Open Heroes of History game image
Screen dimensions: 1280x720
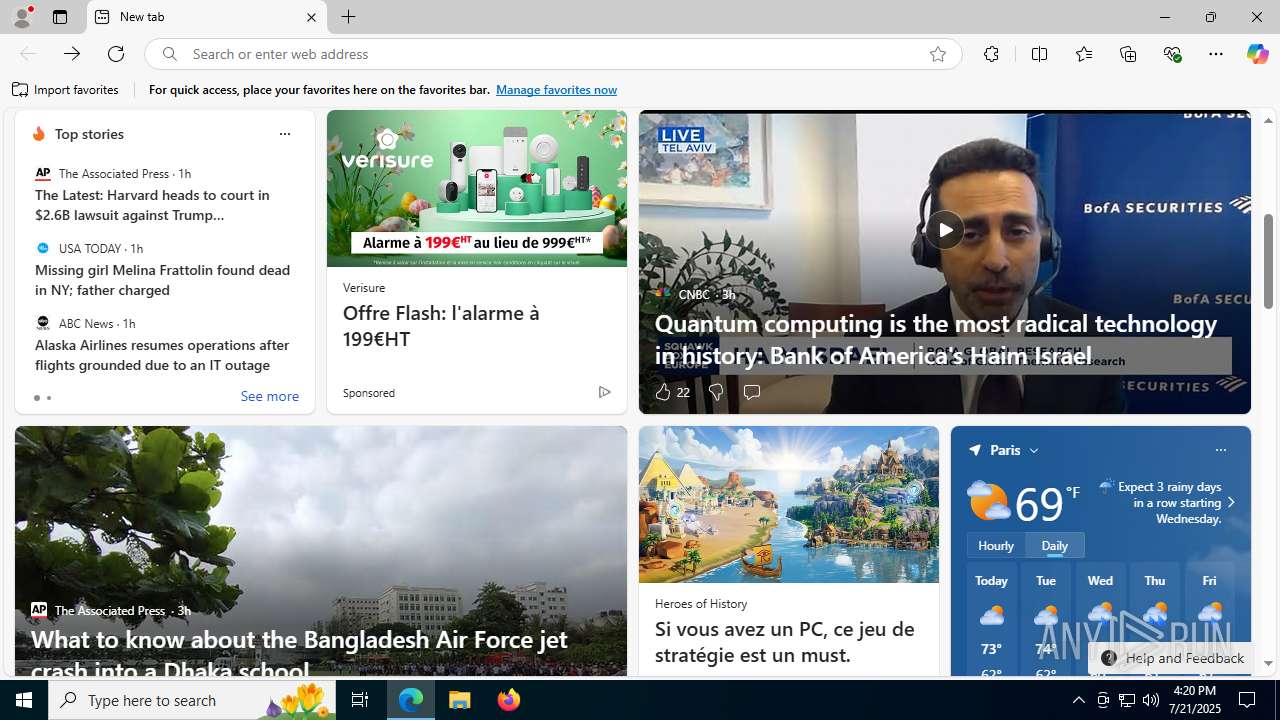pyautogui.click(x=788, y=505)
